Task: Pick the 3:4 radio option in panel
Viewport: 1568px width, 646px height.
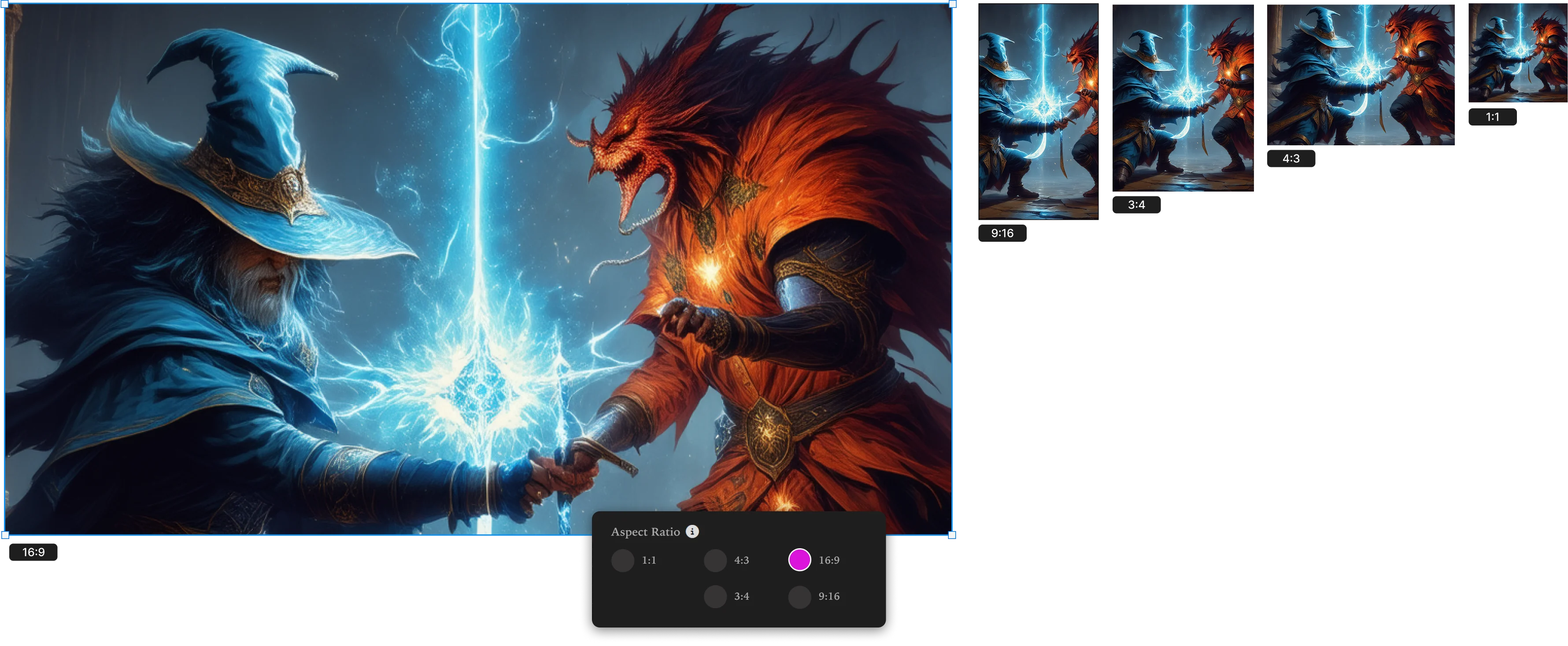Action: point(715,596)
